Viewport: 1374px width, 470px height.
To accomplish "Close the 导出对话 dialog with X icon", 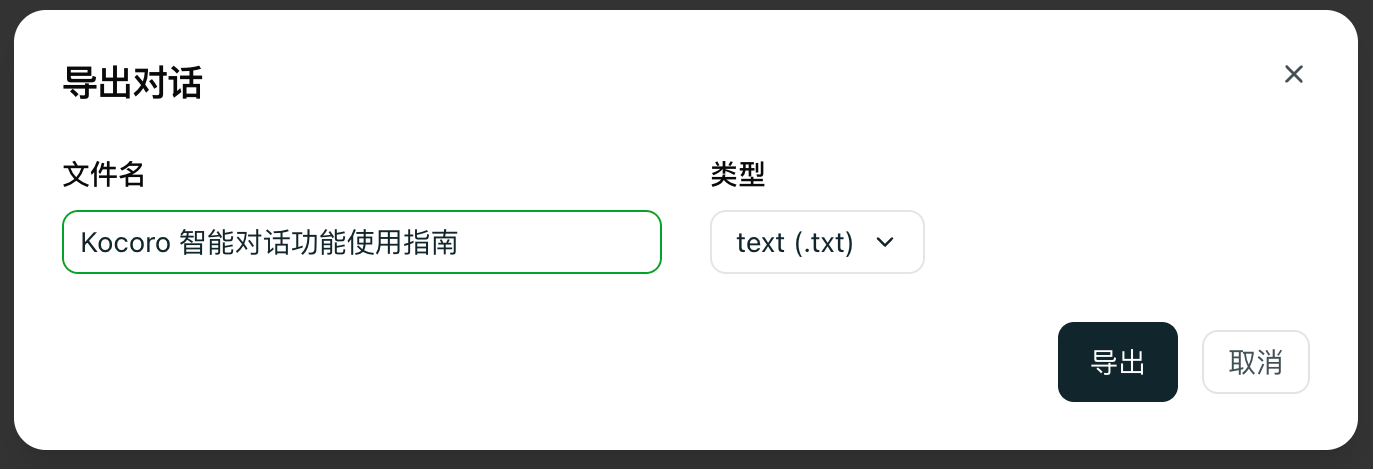I will (1294, 74).
